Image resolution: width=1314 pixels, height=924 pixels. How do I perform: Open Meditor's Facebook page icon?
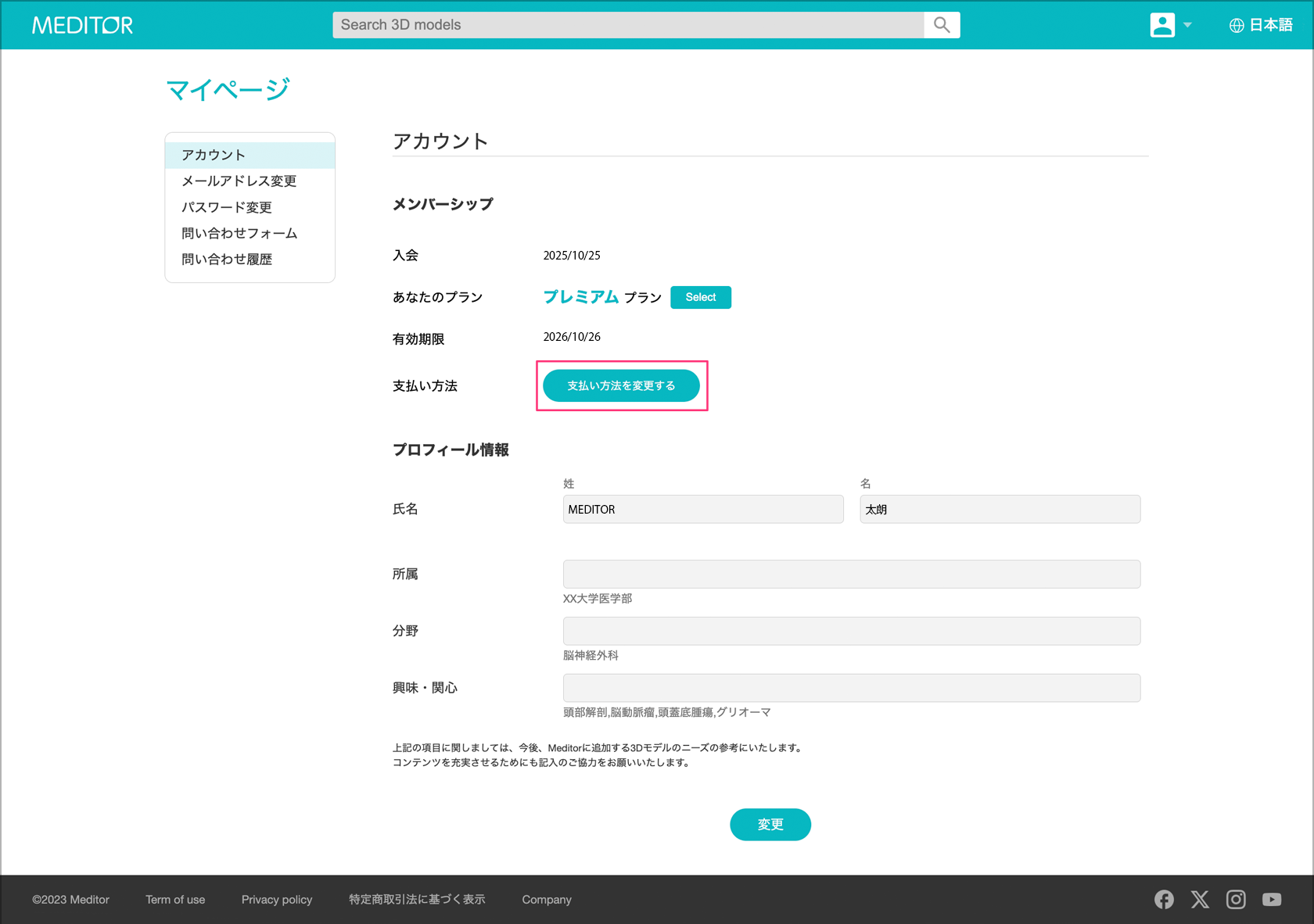coord(1164,900)
